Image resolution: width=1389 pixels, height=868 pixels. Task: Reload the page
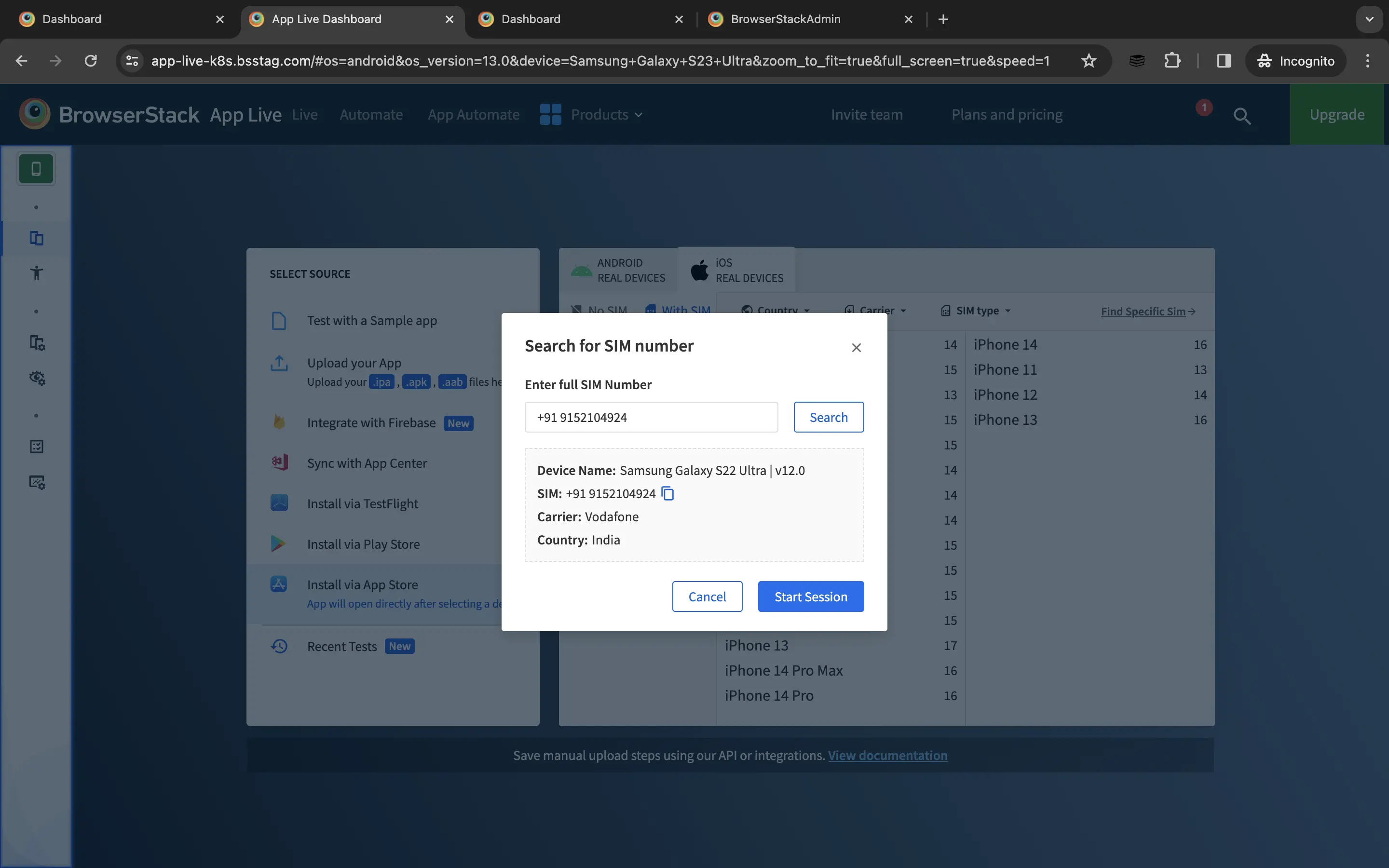[91, 61]
